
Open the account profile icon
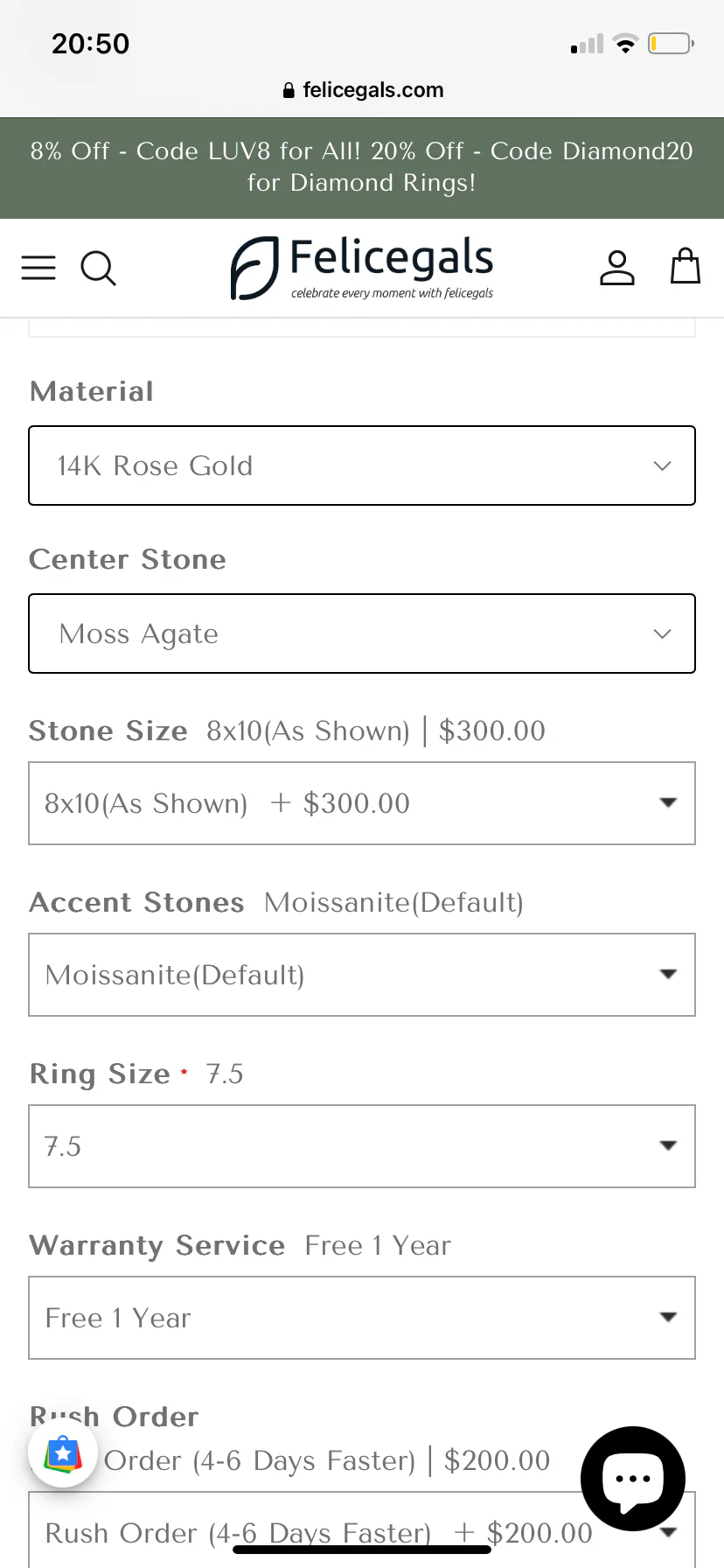click(616, 268)
